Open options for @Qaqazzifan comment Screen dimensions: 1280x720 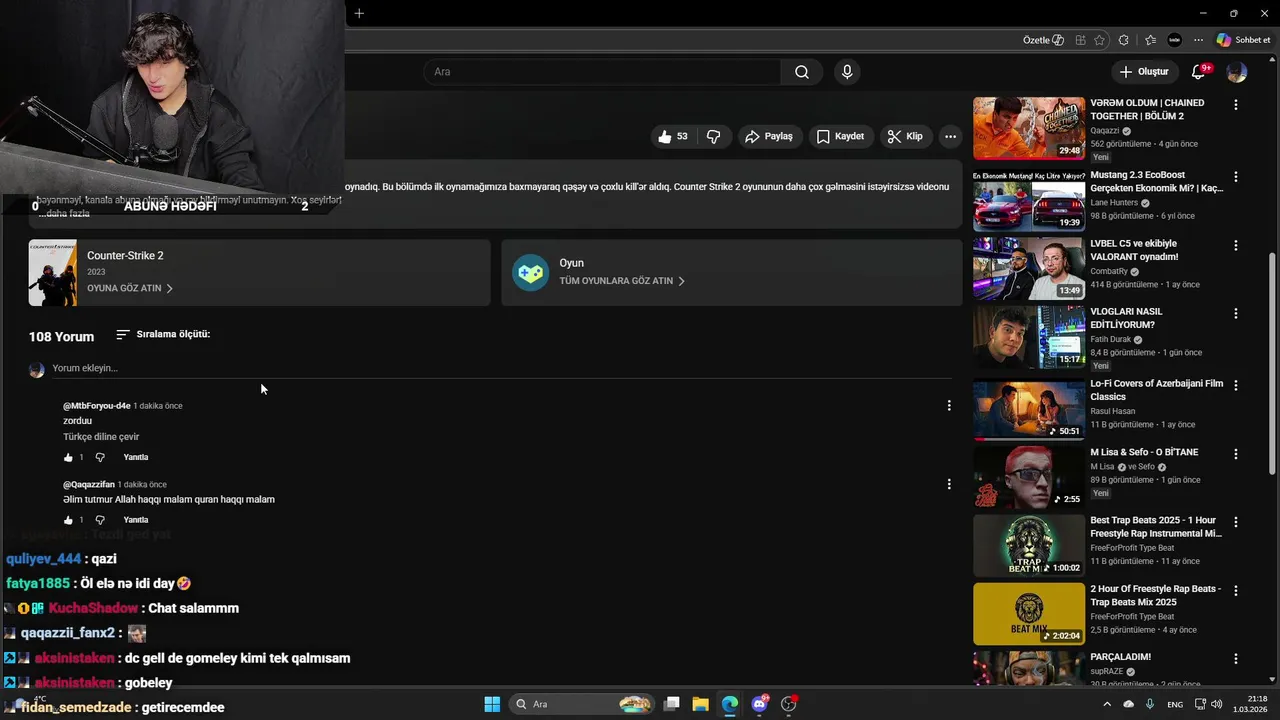pyautogui.click(x=949, y=484)
